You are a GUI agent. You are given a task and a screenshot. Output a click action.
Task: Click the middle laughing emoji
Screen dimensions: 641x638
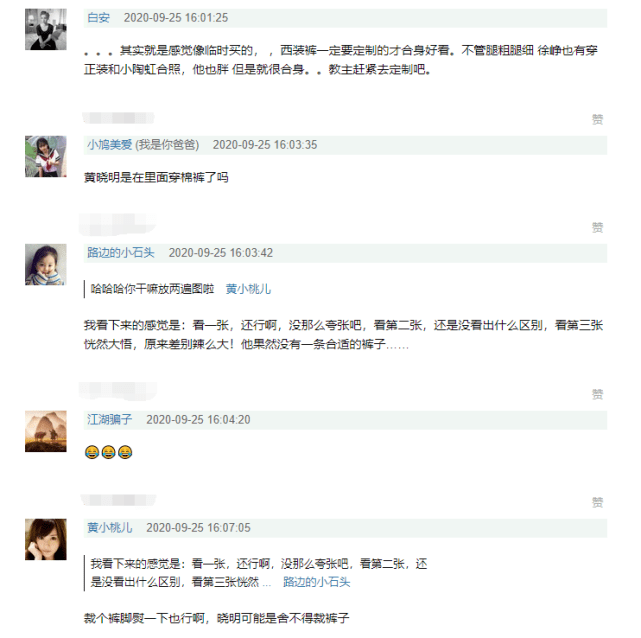108,453
